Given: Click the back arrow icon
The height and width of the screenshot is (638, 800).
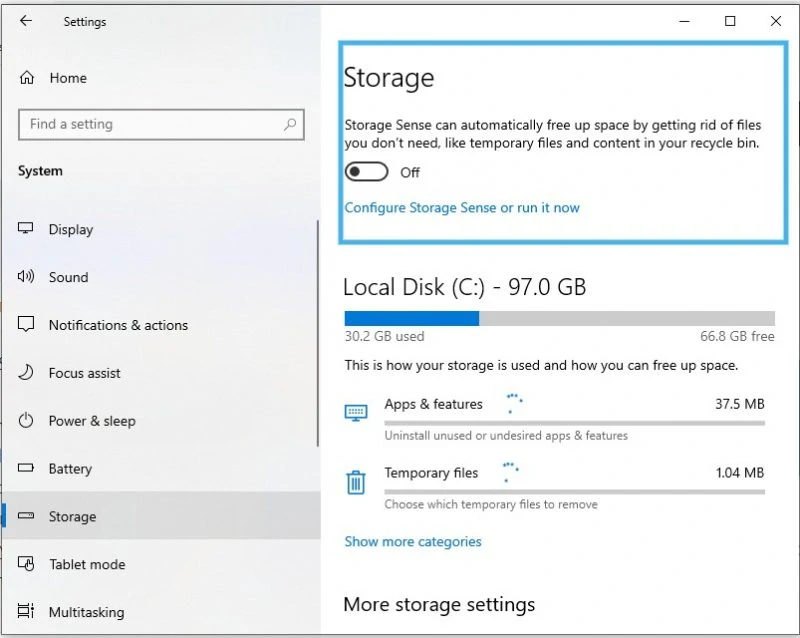Looking at the screenshot, I should point(26,21).
